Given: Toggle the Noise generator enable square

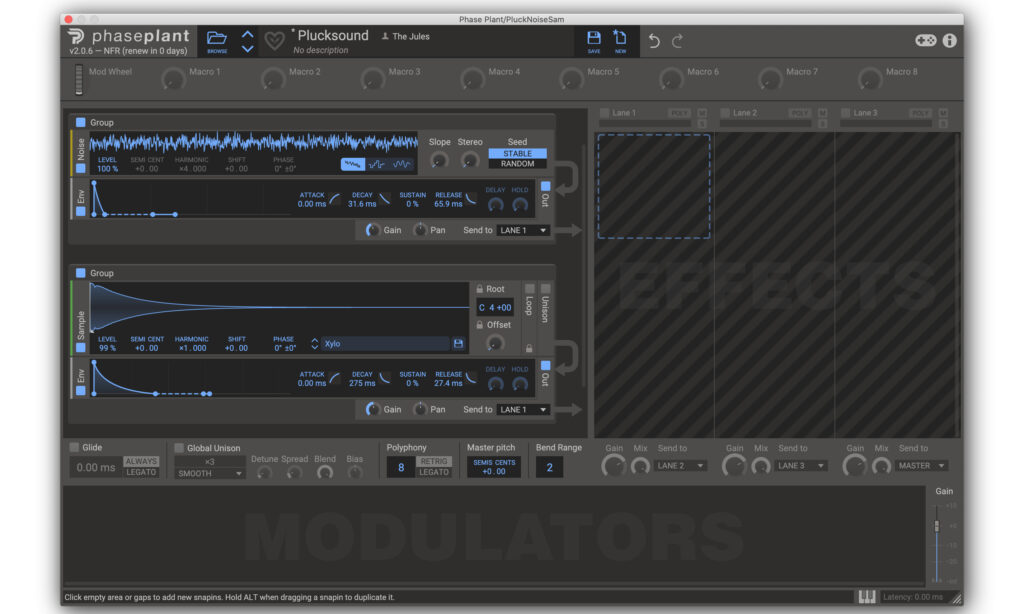Looking at the screenshot, I should 80,169.
